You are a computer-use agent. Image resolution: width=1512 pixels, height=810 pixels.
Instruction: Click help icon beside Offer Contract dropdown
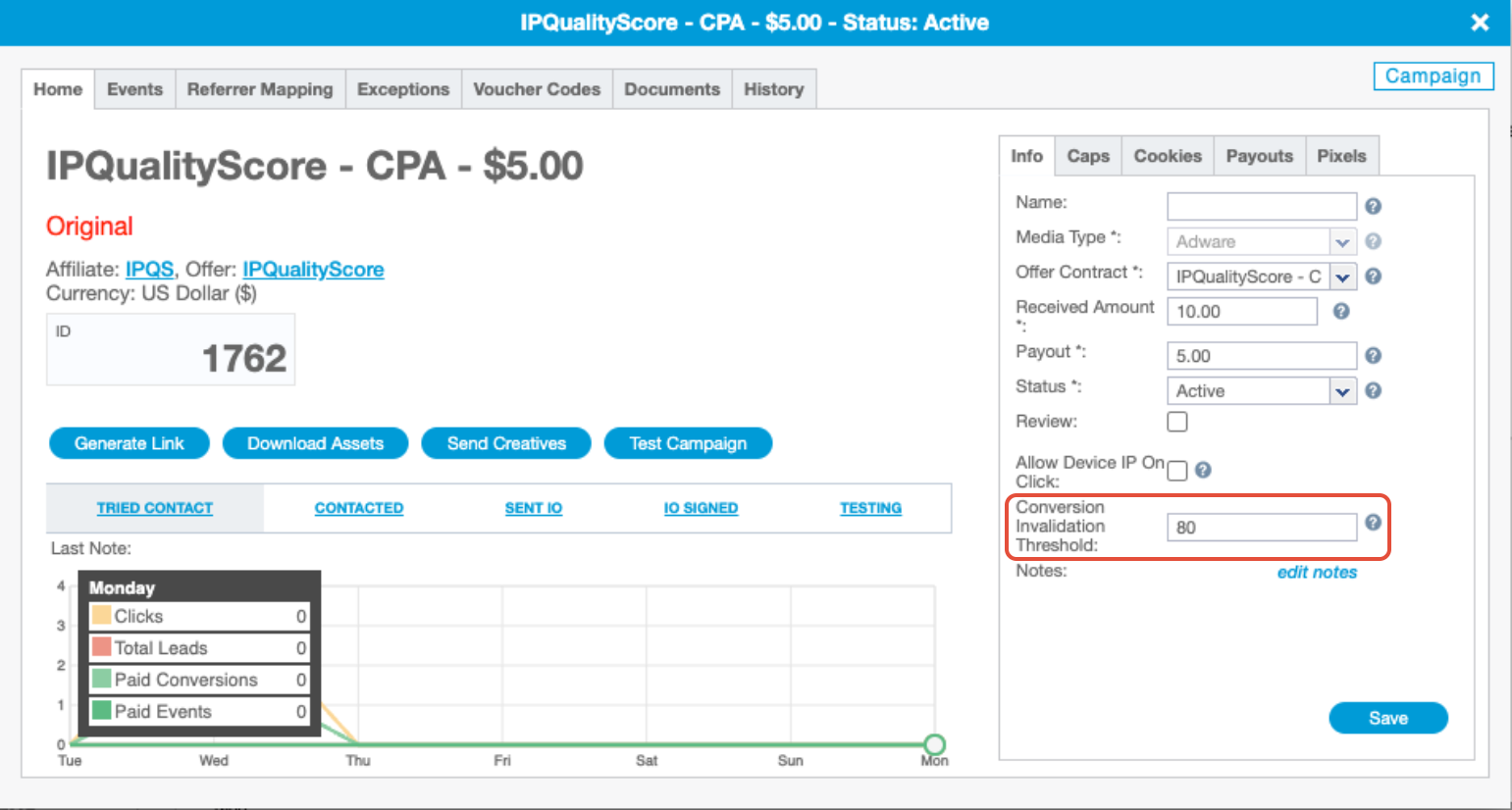[1373, 277]
